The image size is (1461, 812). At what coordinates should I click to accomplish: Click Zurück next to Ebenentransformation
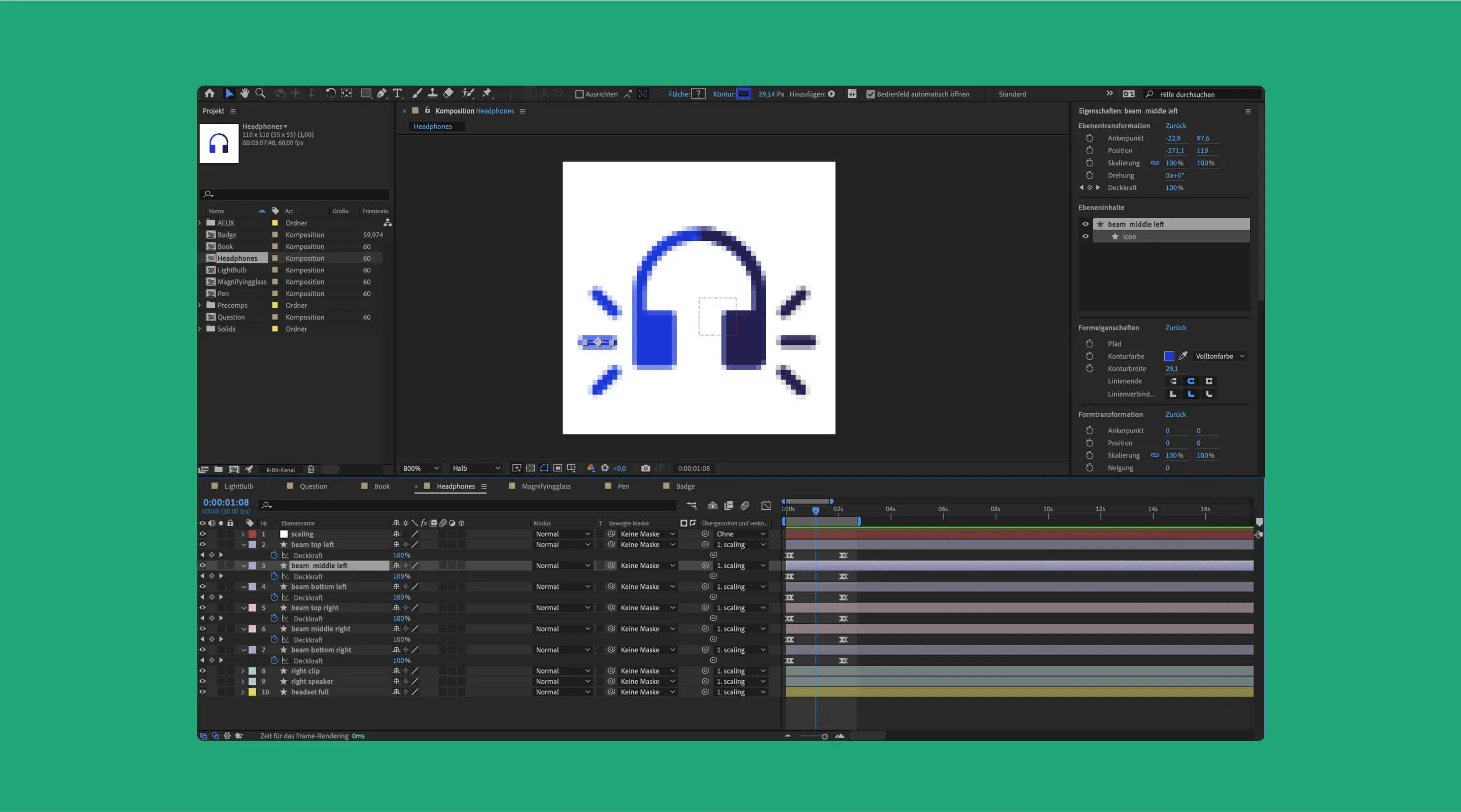[1176, 125]
